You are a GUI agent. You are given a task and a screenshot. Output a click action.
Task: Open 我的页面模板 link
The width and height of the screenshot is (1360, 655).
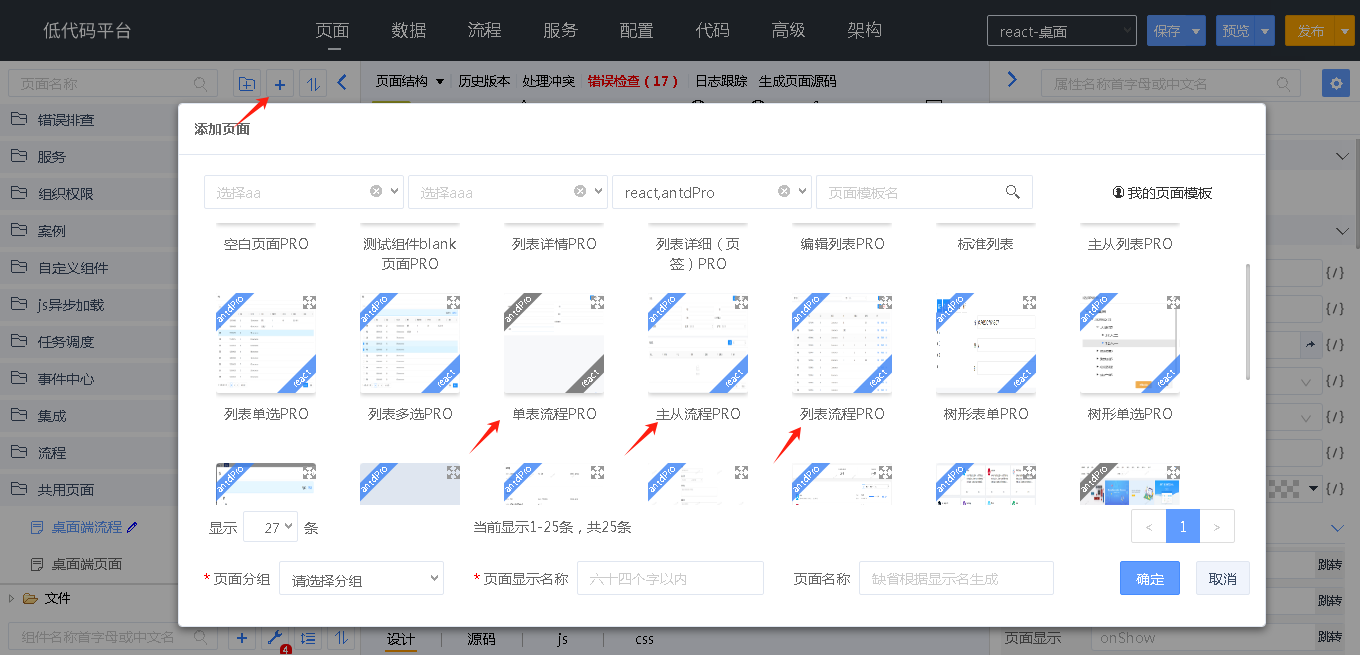pos(1162,192)
